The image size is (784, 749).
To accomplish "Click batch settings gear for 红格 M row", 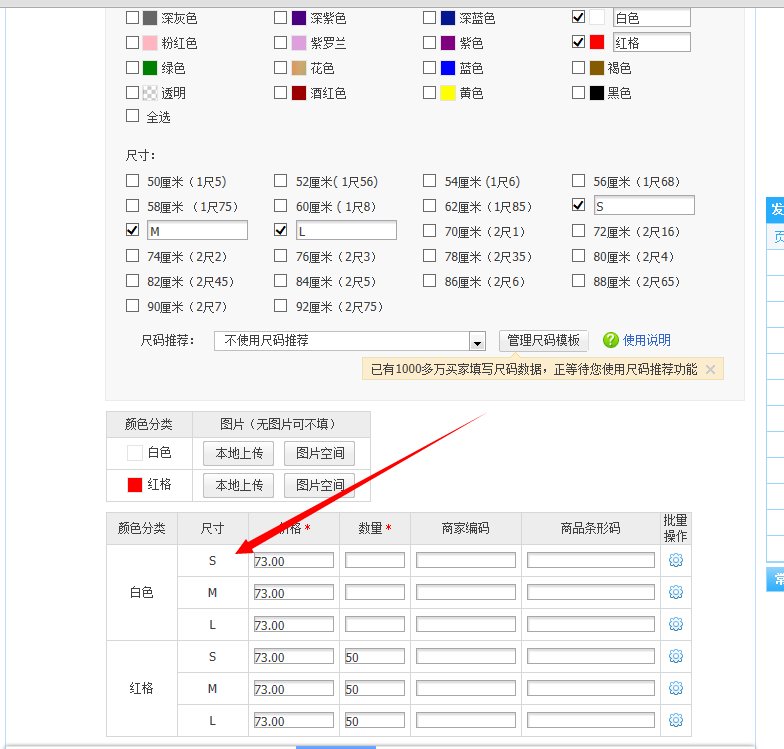I will (x=675, y=688).
